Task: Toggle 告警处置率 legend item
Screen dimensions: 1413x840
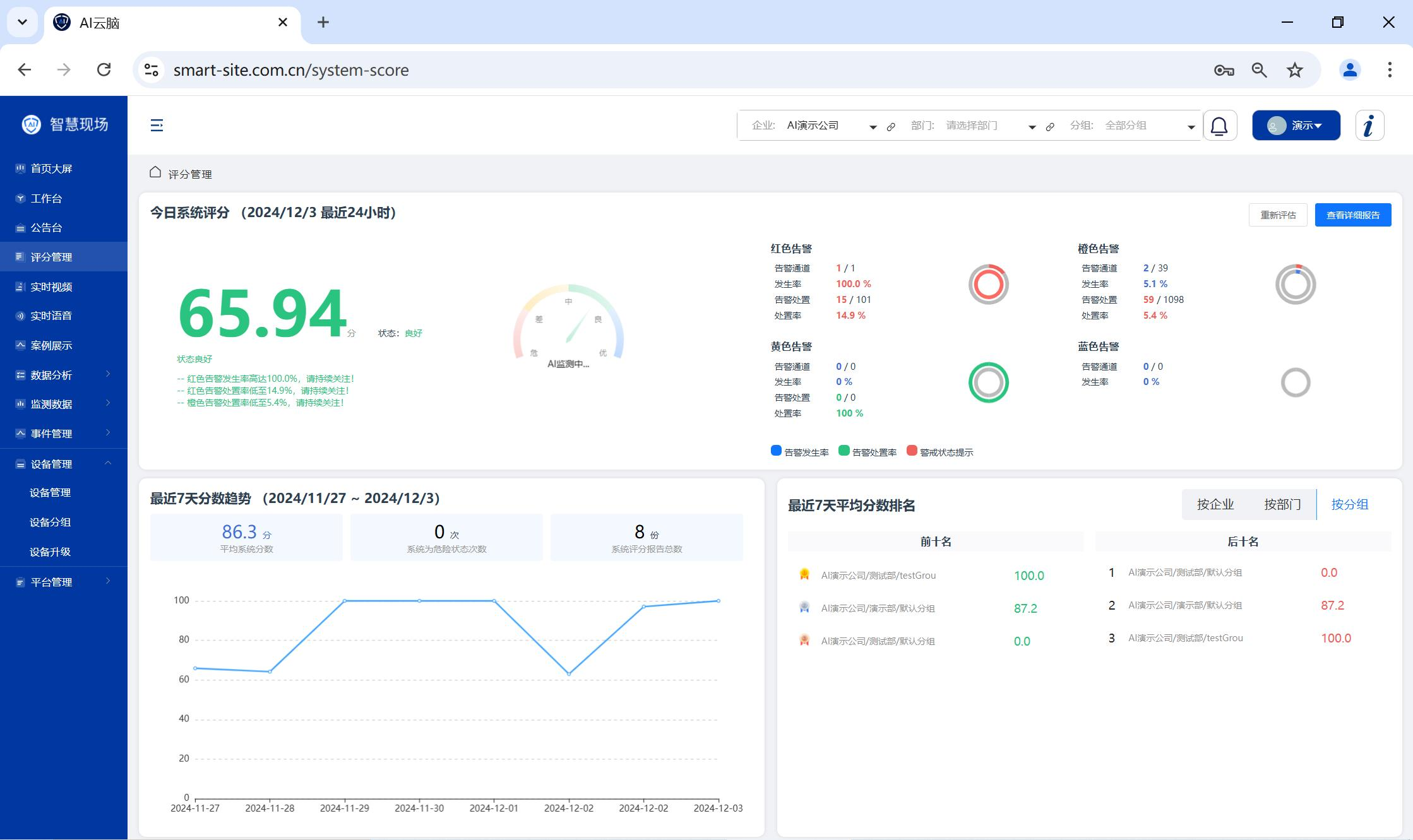Action: click(x=867, y=451)
